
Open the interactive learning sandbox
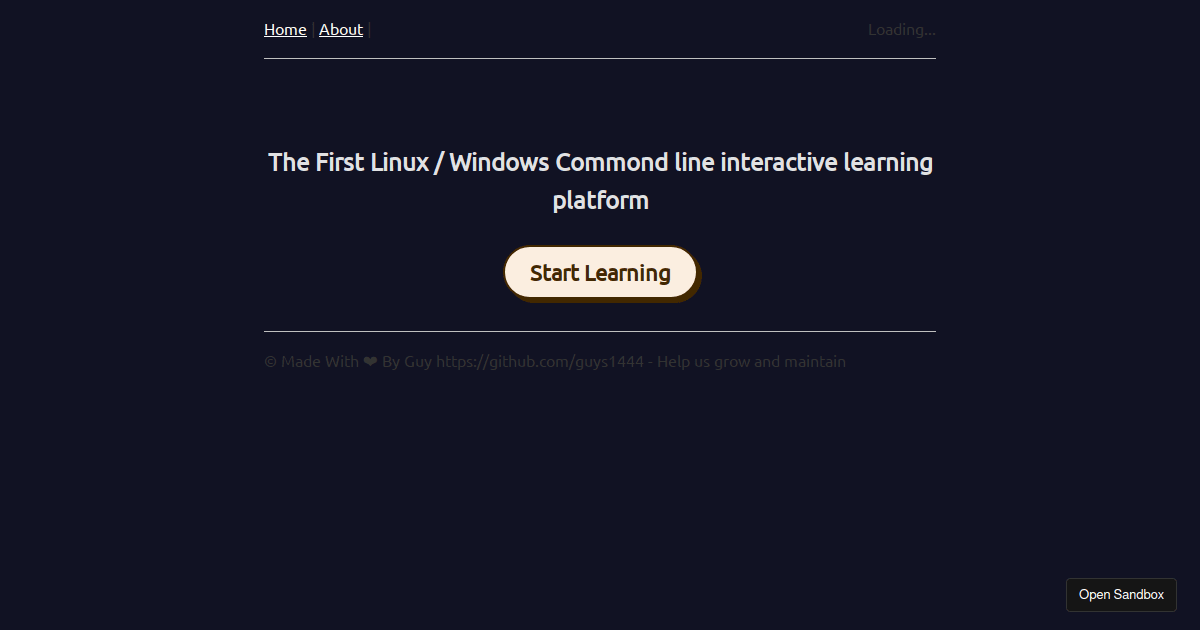[x=1121, y=594]
